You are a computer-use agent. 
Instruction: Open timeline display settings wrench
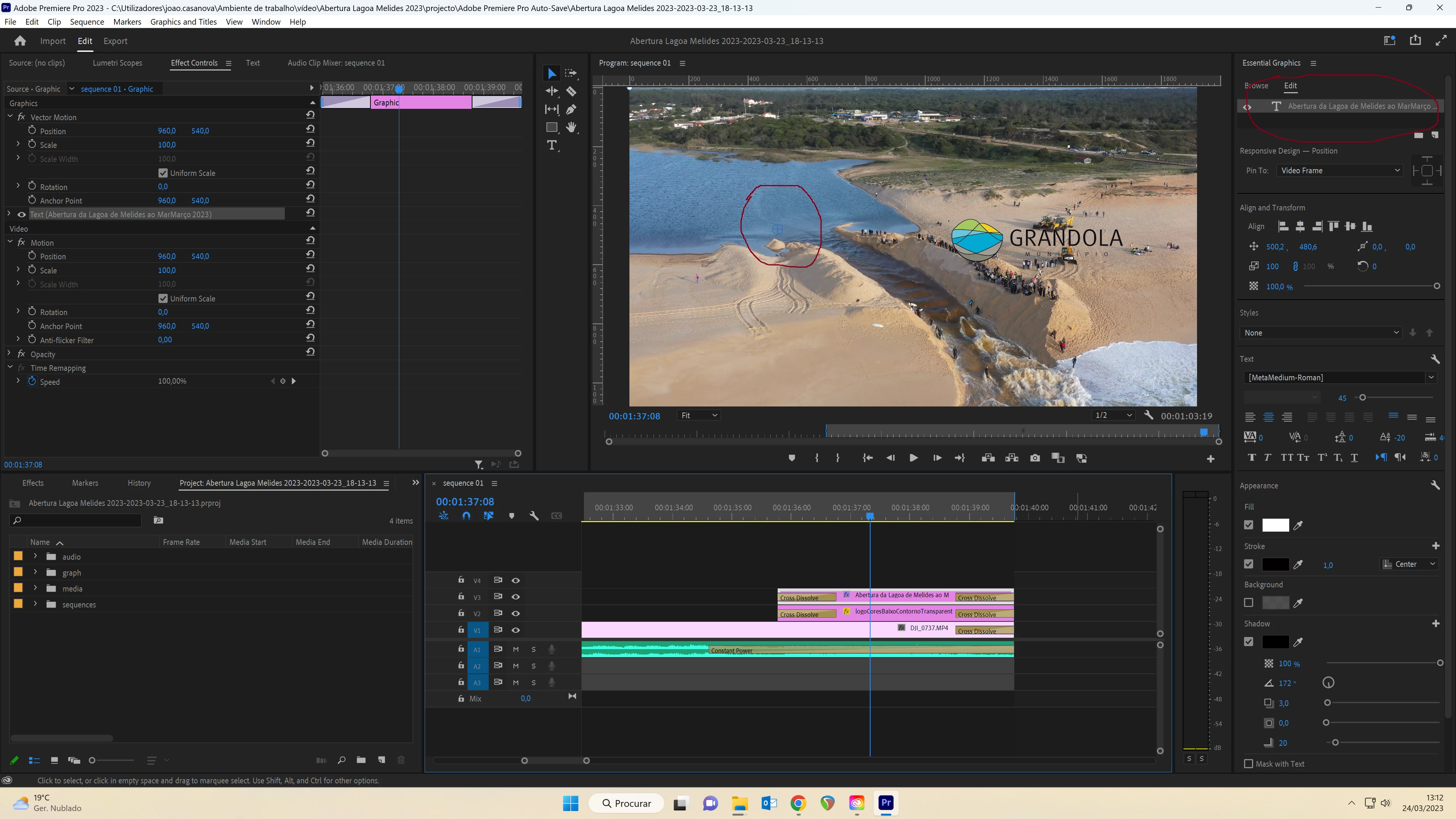coord(533,516)
